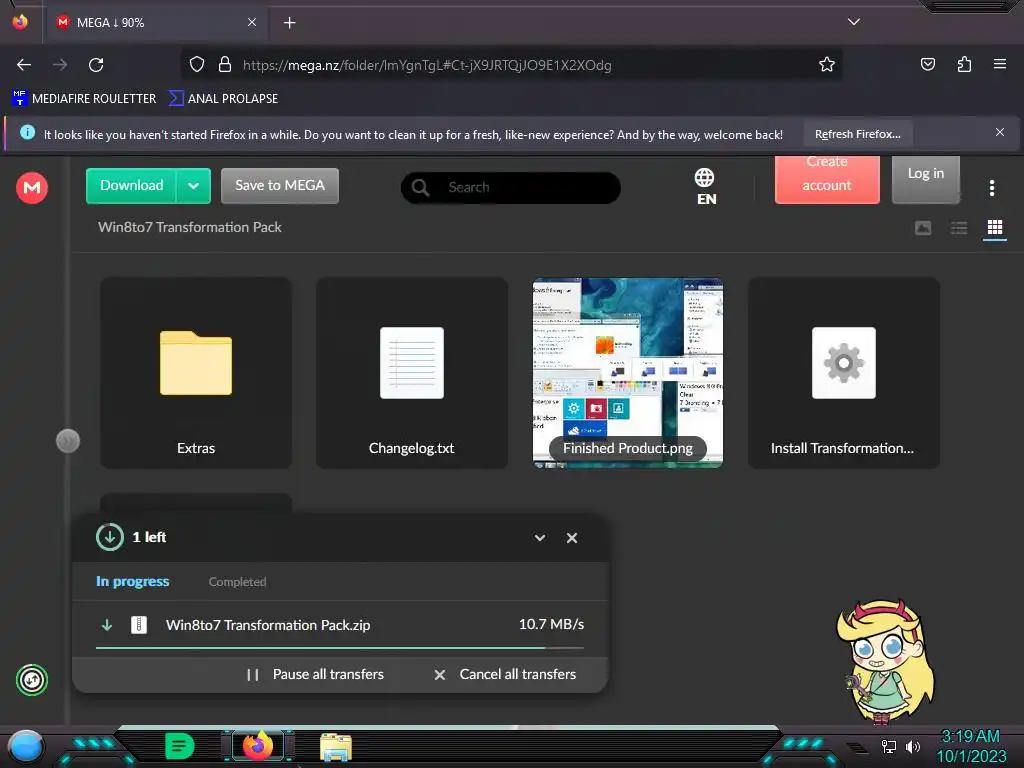Click the 10.7 MB/s transfer speed
The height and width of the screenshot is (768, 1024).
[x=551, y=624]
